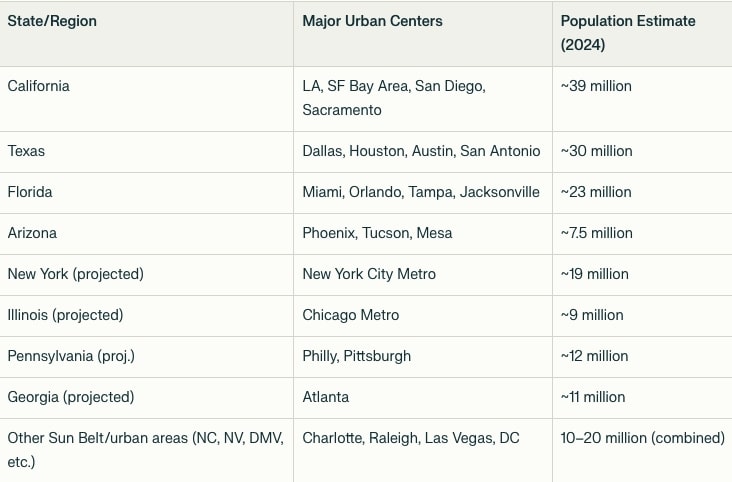This screenshot has height=482, width=732.
Task: Select the Florida state cell
Action: click(30, 192)
